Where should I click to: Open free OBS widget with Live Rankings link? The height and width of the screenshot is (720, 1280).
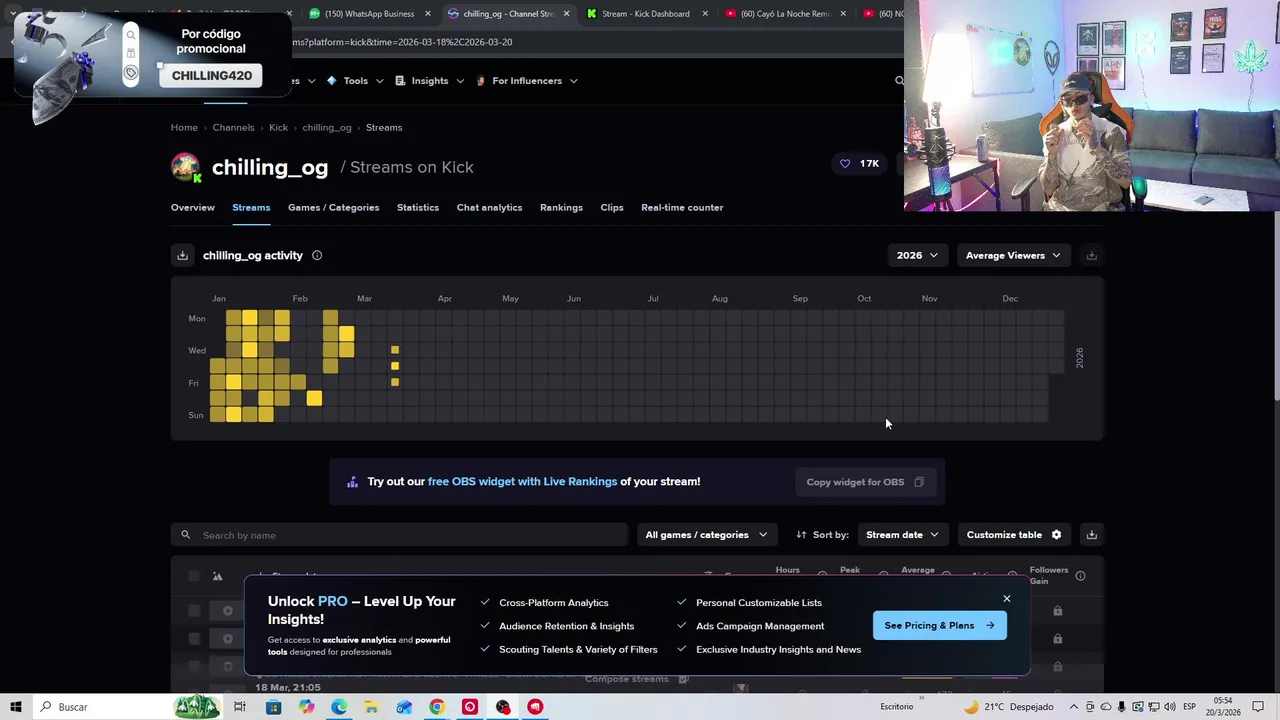(x=522, y=482)
